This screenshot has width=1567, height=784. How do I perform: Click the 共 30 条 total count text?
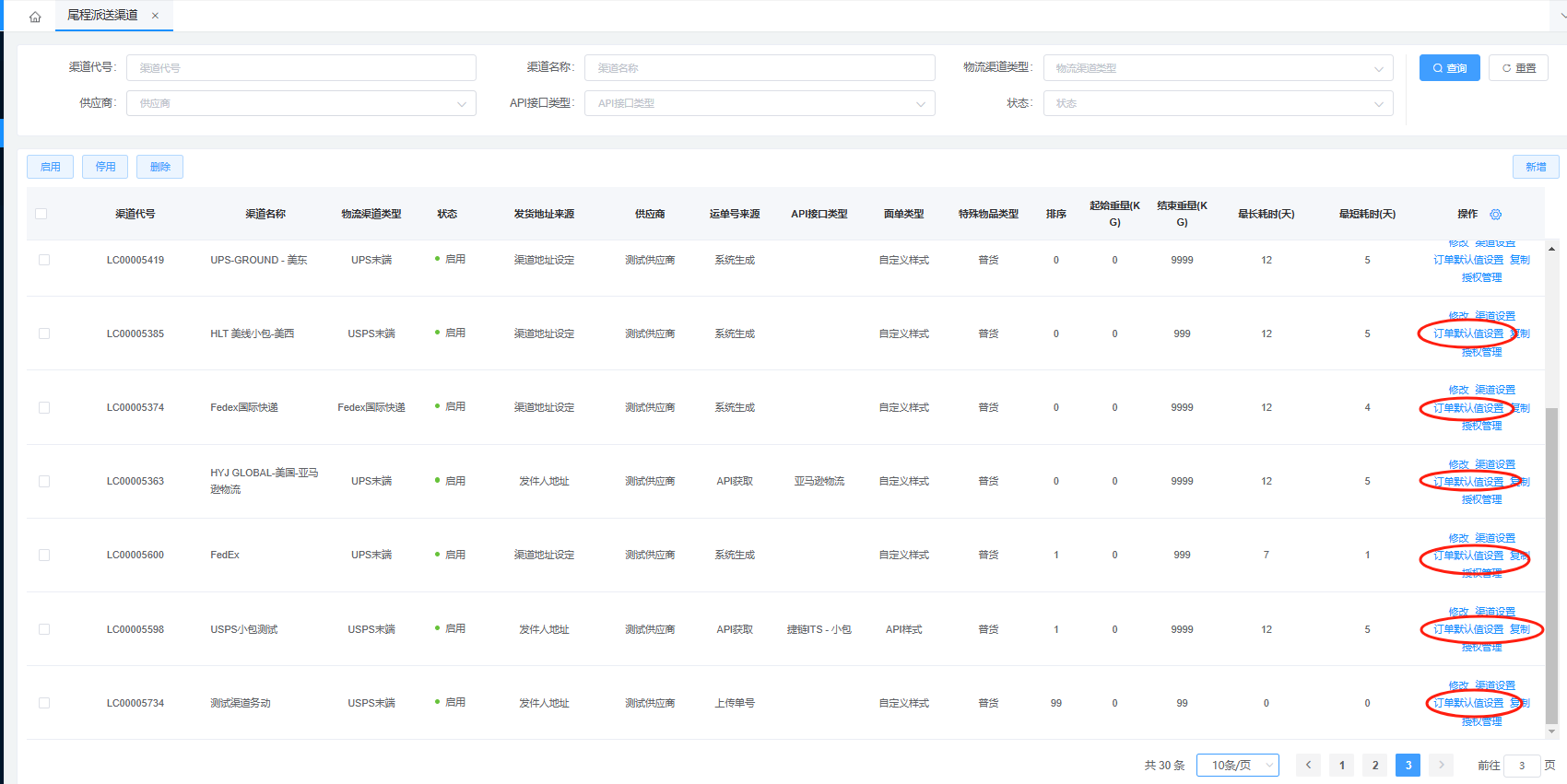[x=1165, y=766]
